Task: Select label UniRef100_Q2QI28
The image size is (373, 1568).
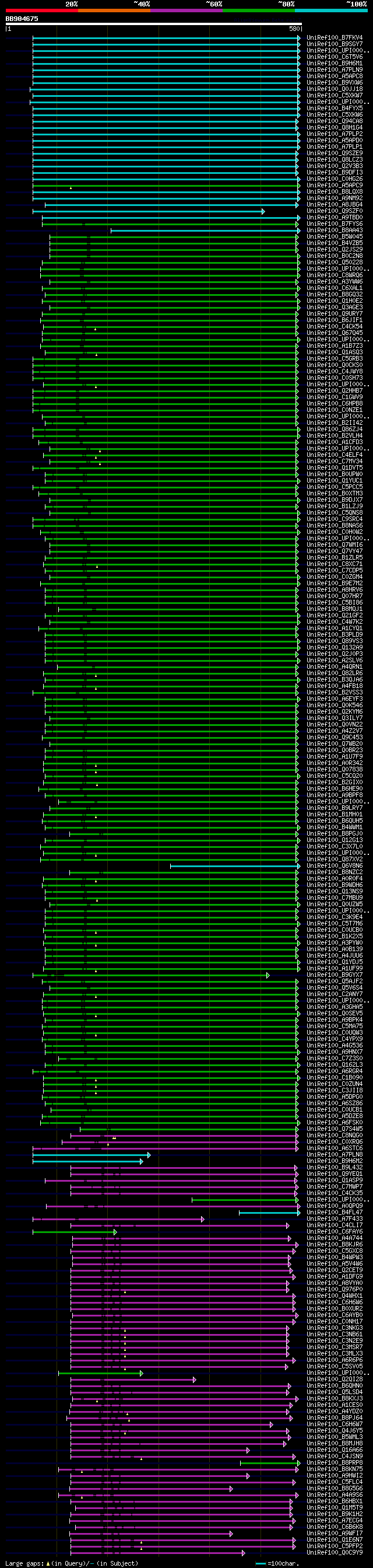Action: point(334,1380)
